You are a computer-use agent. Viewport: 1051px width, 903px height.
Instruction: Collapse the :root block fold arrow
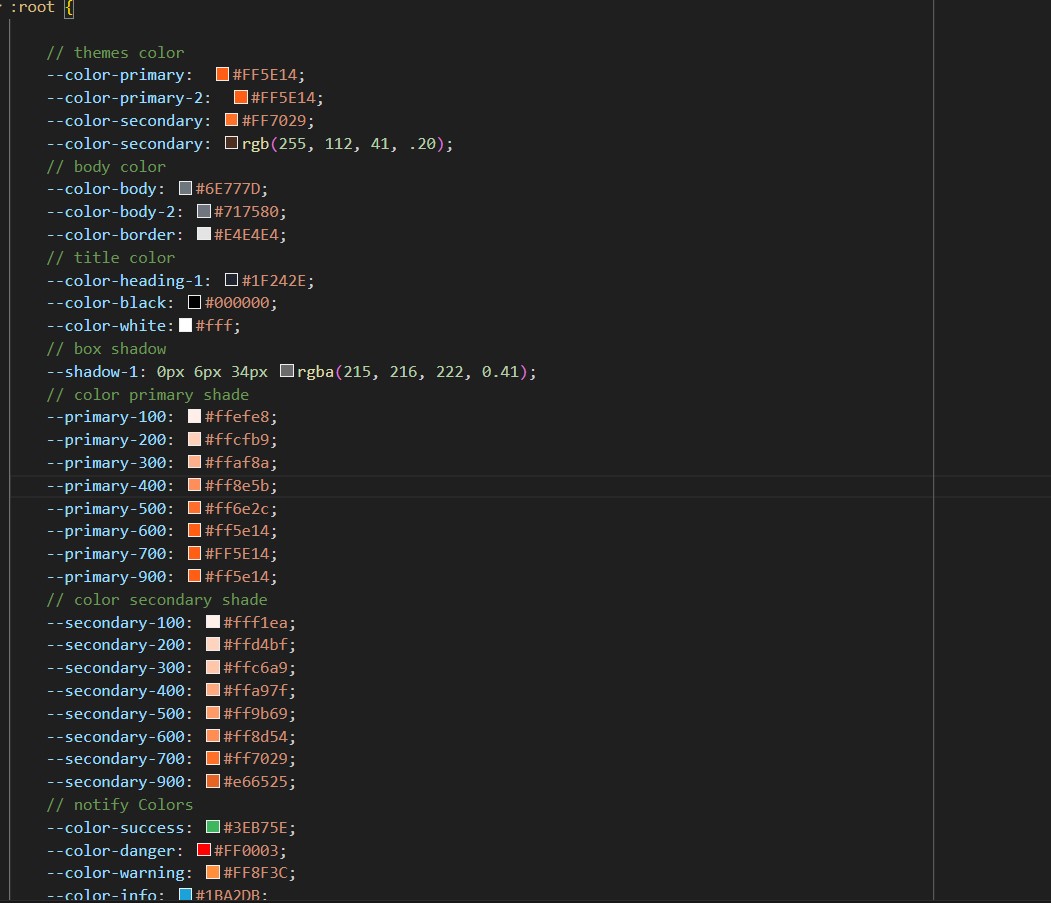pyautogui.click(x=2, y=7)
